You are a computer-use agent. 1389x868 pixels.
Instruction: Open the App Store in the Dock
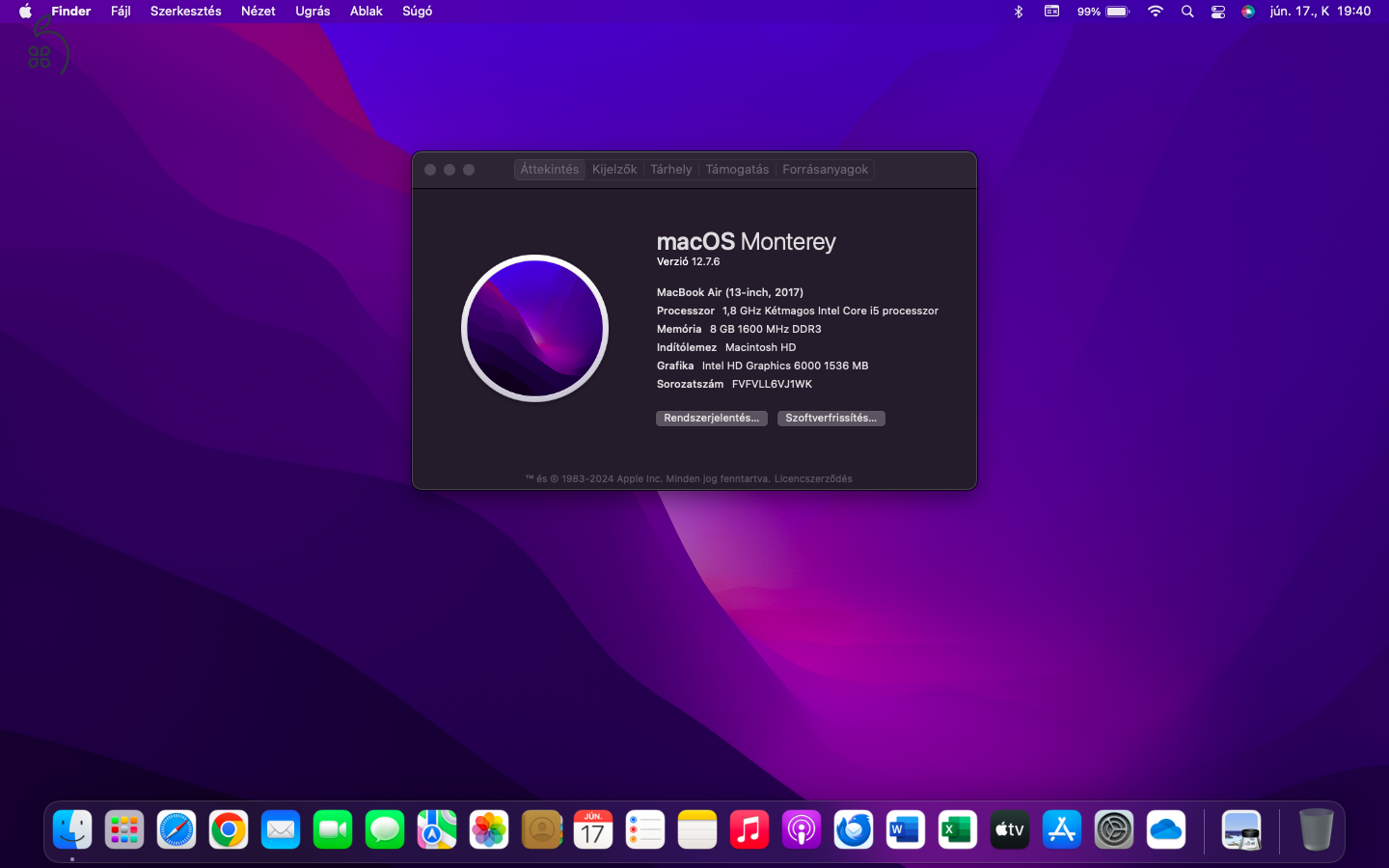click(x=1062, y=829)
